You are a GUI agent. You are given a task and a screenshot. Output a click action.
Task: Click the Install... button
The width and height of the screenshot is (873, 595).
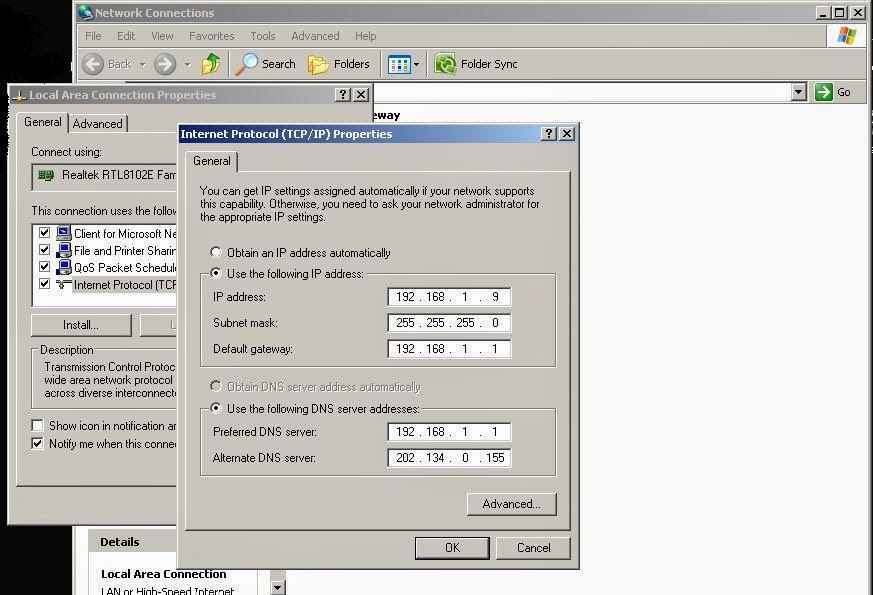pos(81,325)
